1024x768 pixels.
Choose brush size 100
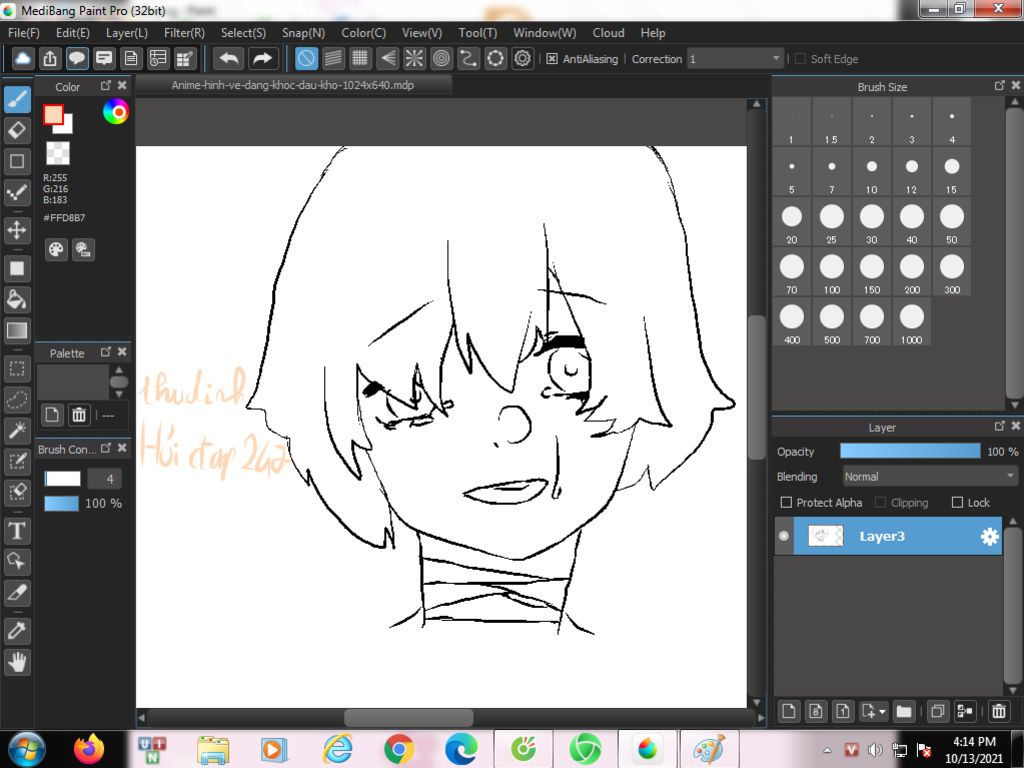tap(831, 272)
